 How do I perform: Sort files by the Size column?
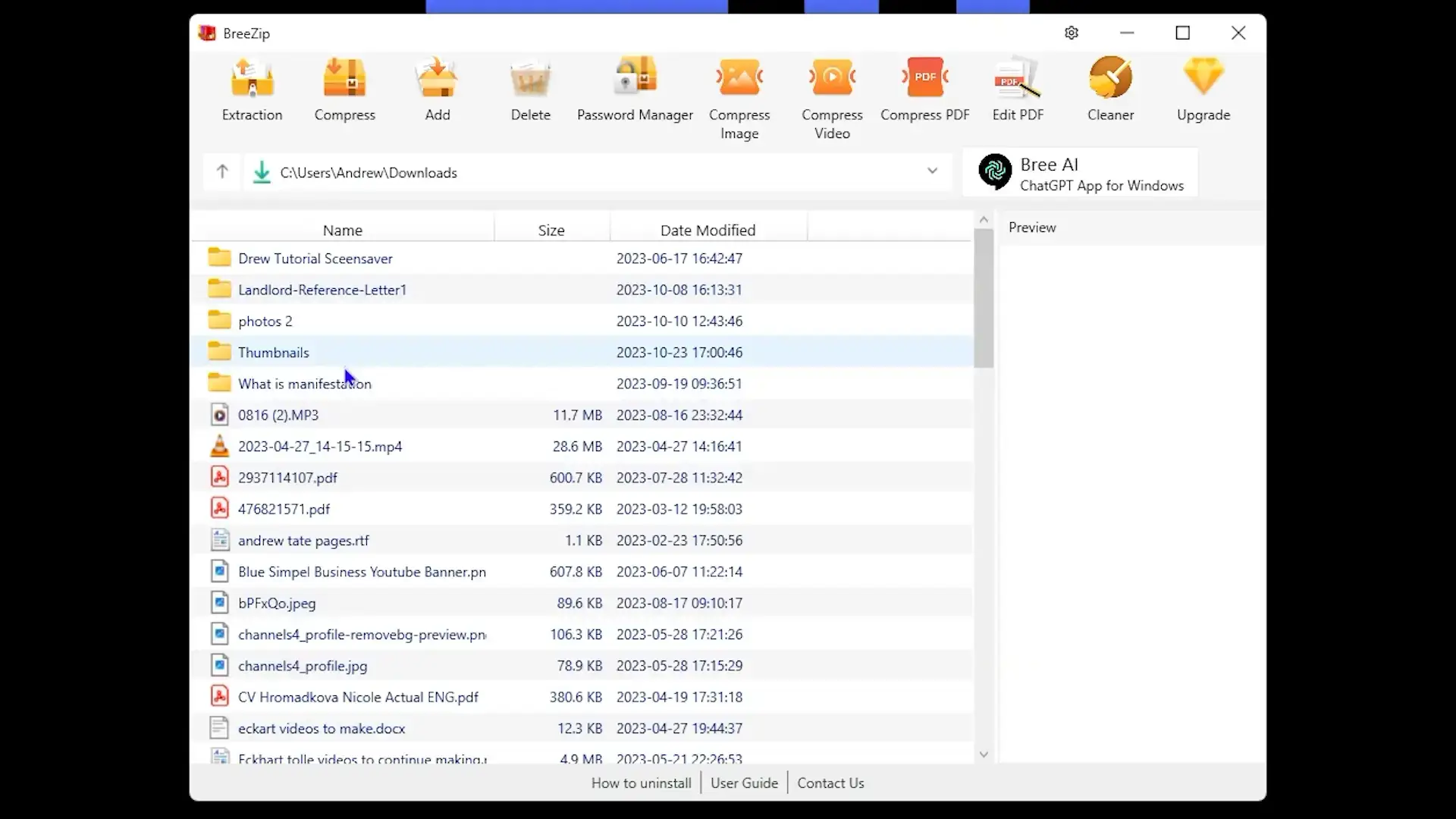[551, 229]
